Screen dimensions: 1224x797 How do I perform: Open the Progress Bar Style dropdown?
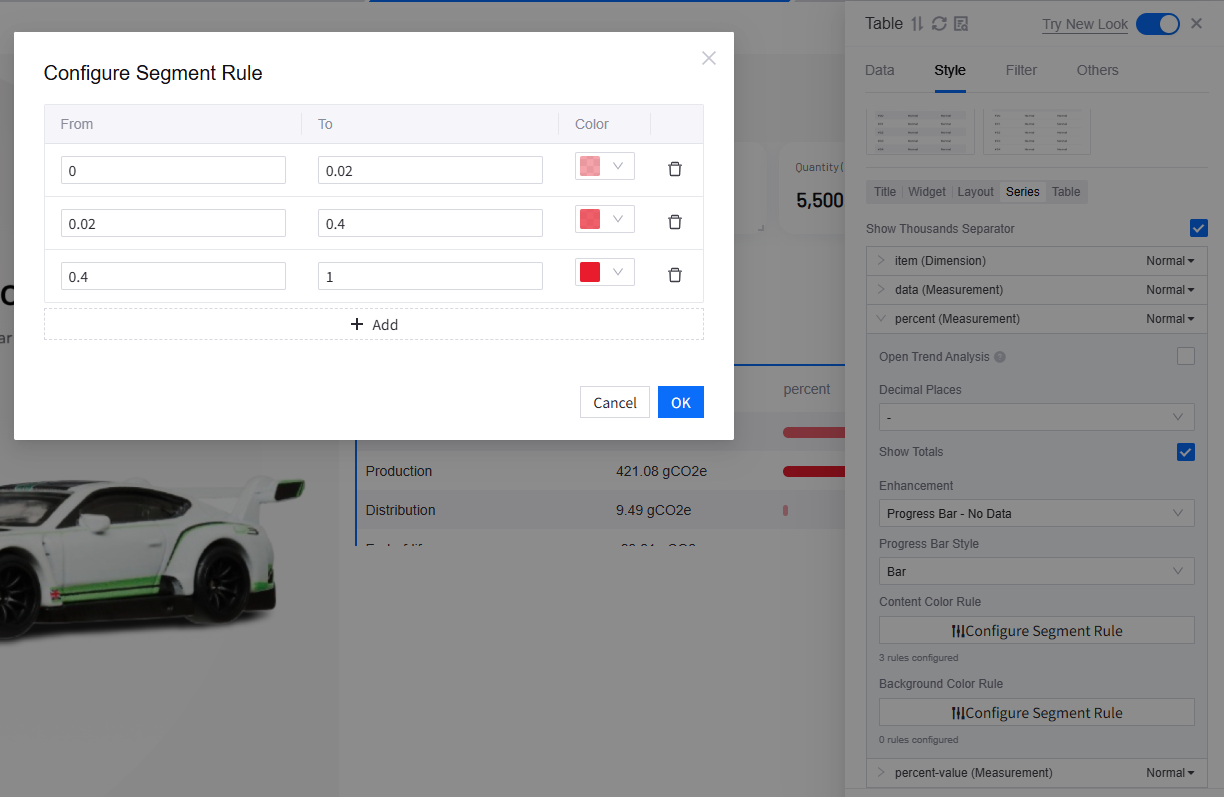click(x=1036, y=571)
